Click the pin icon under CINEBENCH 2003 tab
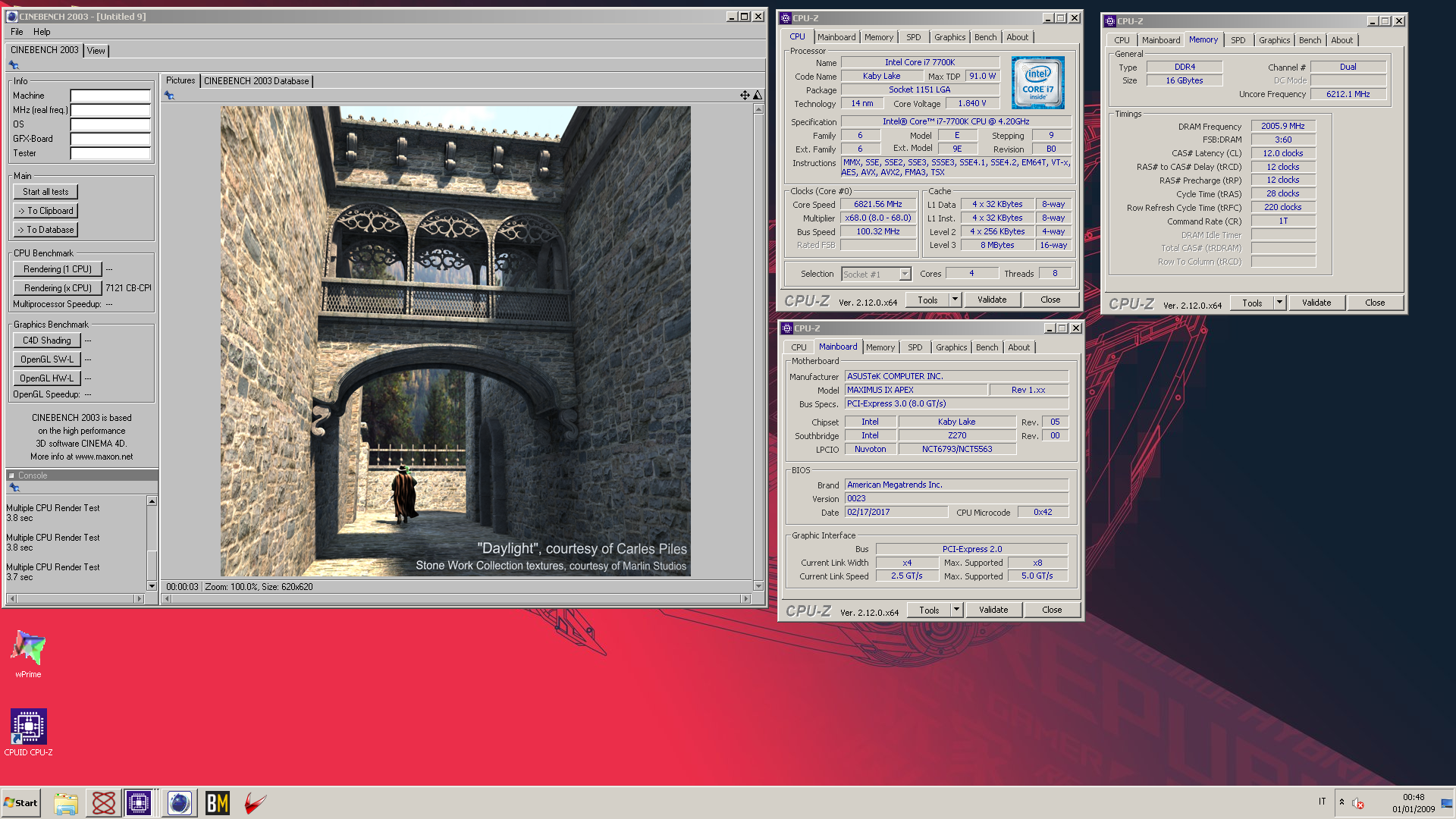 tap(14, 65)
